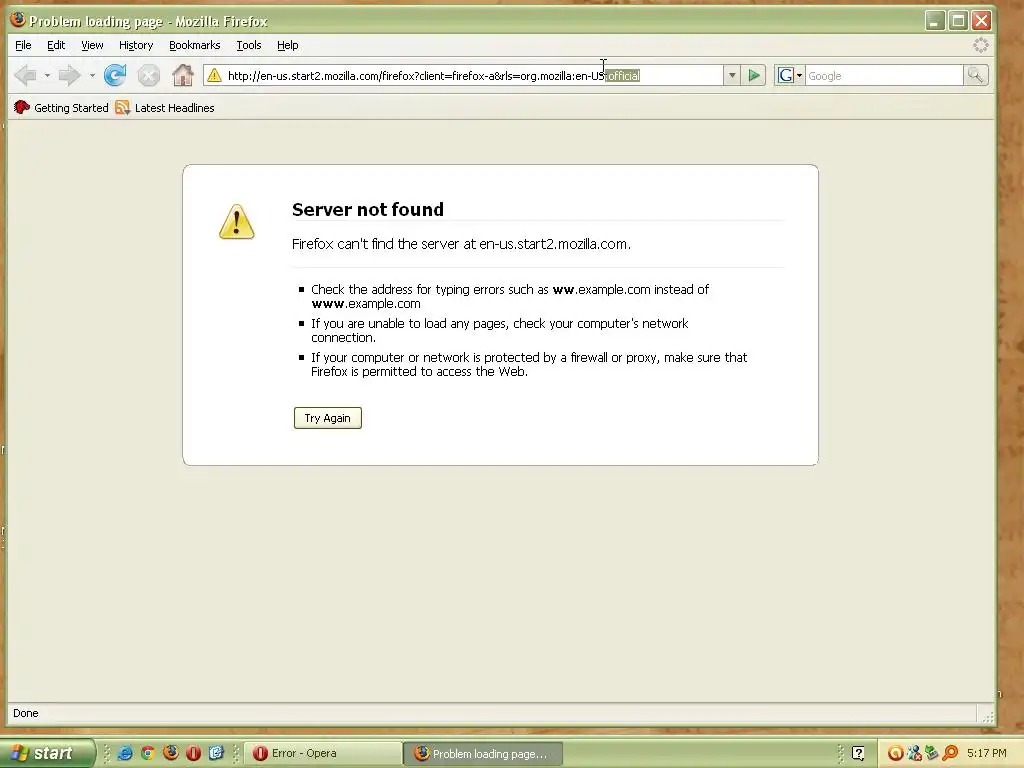Click the orange magnifier tray icon
Viewport: 1024px width, 768px height.
click(x=950, y=753)
